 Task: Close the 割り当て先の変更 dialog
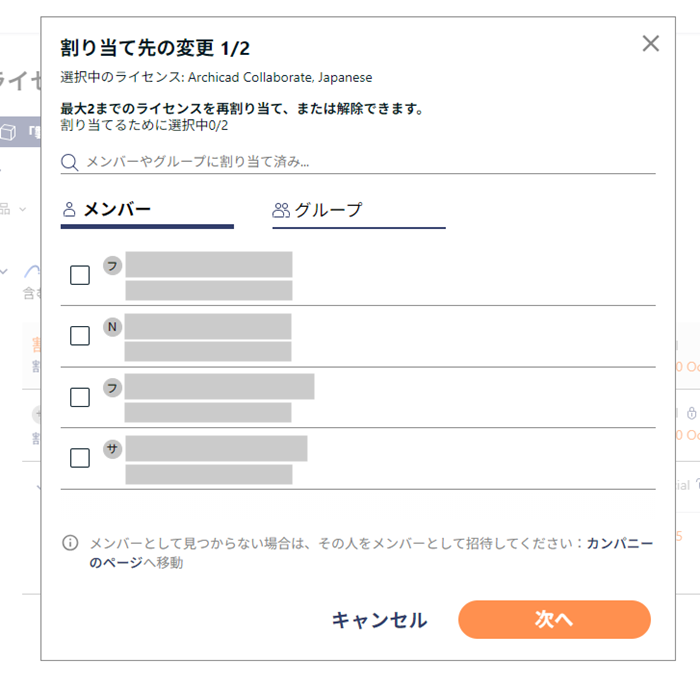[650, 44]
